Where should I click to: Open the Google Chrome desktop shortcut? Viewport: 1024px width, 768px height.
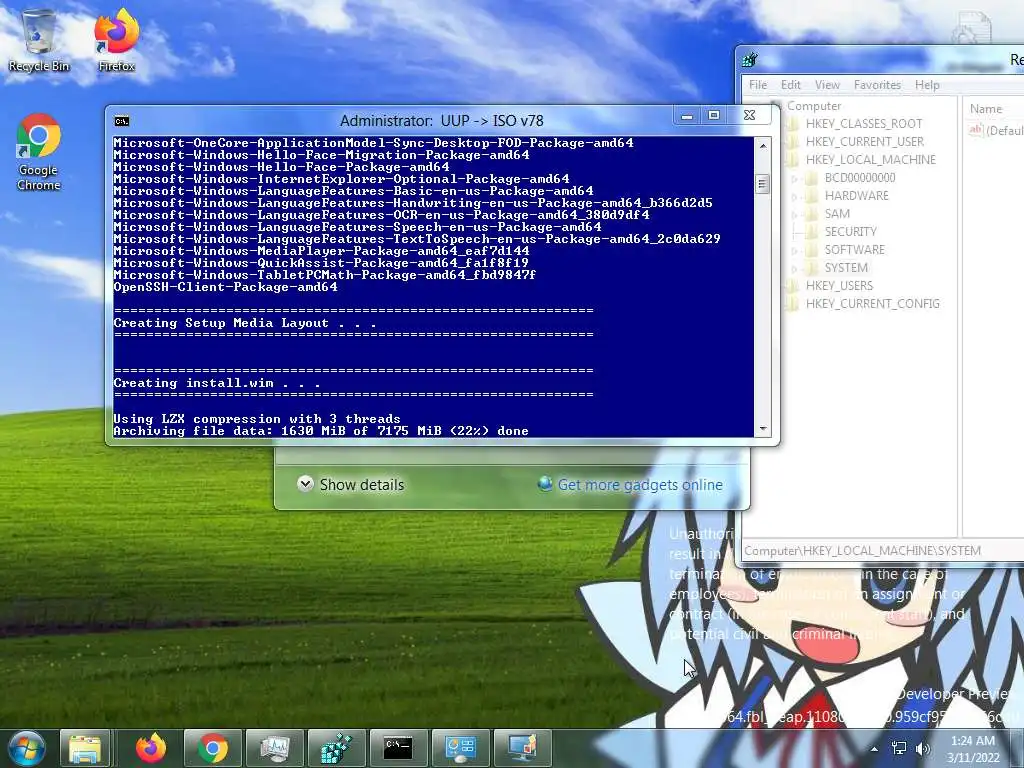39,152
